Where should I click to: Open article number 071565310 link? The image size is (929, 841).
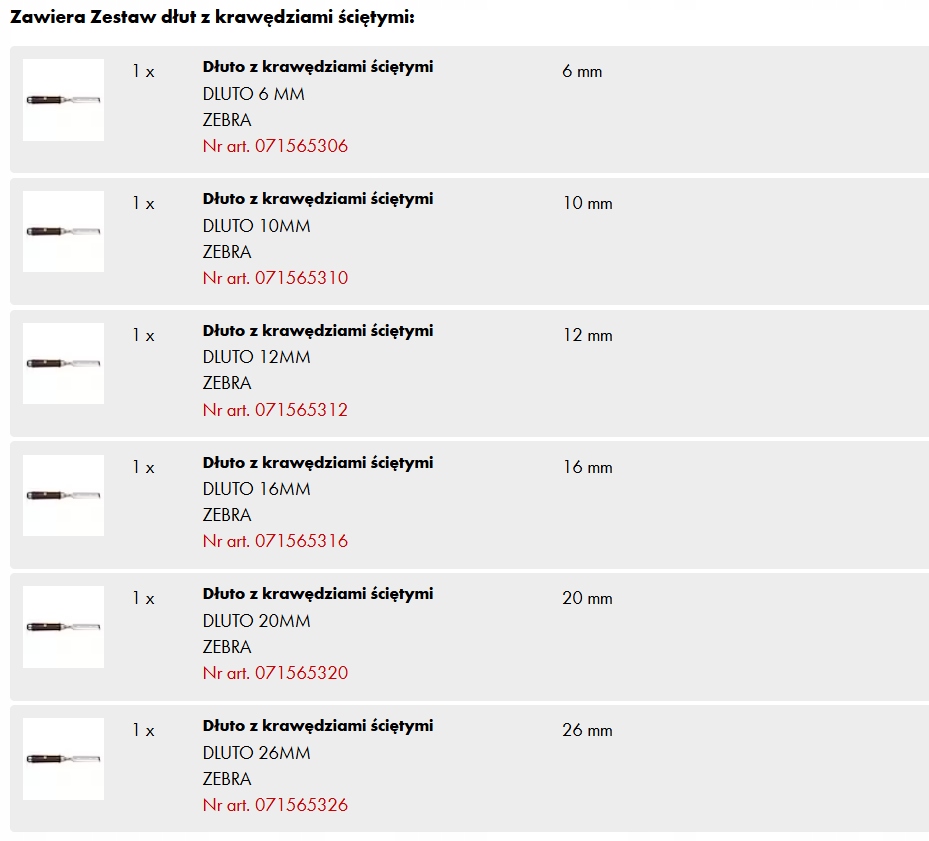click(x=275, y=278)
